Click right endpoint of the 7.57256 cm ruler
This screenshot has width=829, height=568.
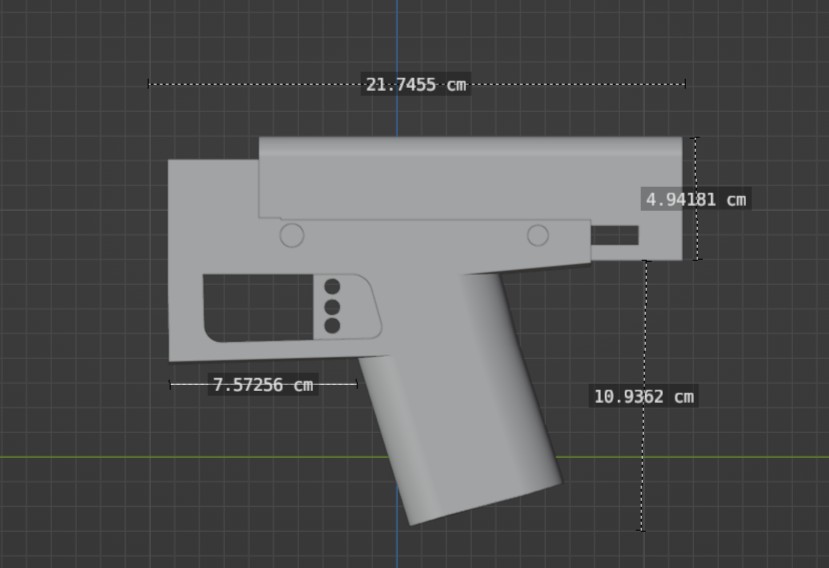click(x=357, y=384)
